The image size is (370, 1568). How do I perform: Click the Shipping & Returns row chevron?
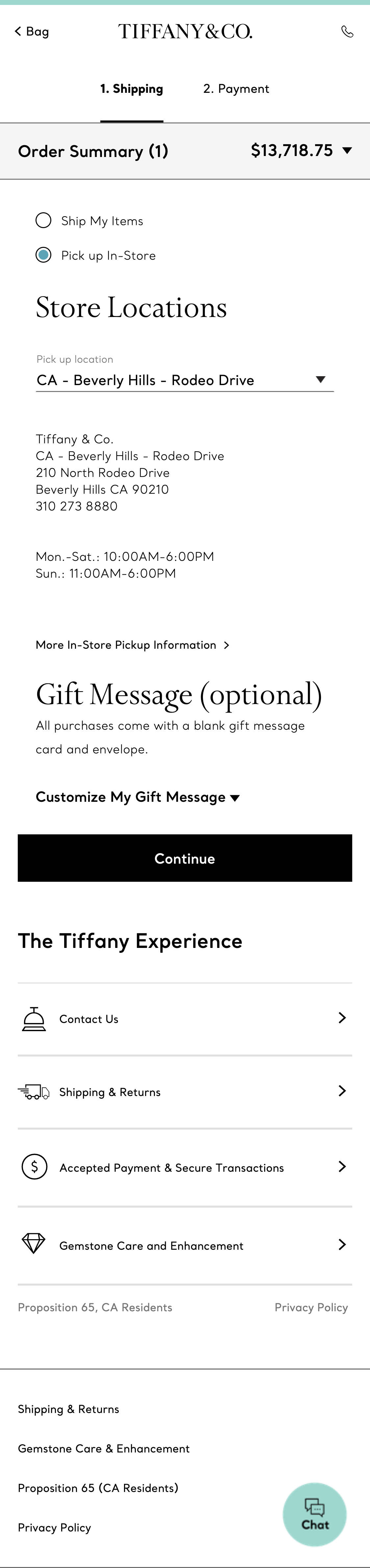(x=342, y=1091)
